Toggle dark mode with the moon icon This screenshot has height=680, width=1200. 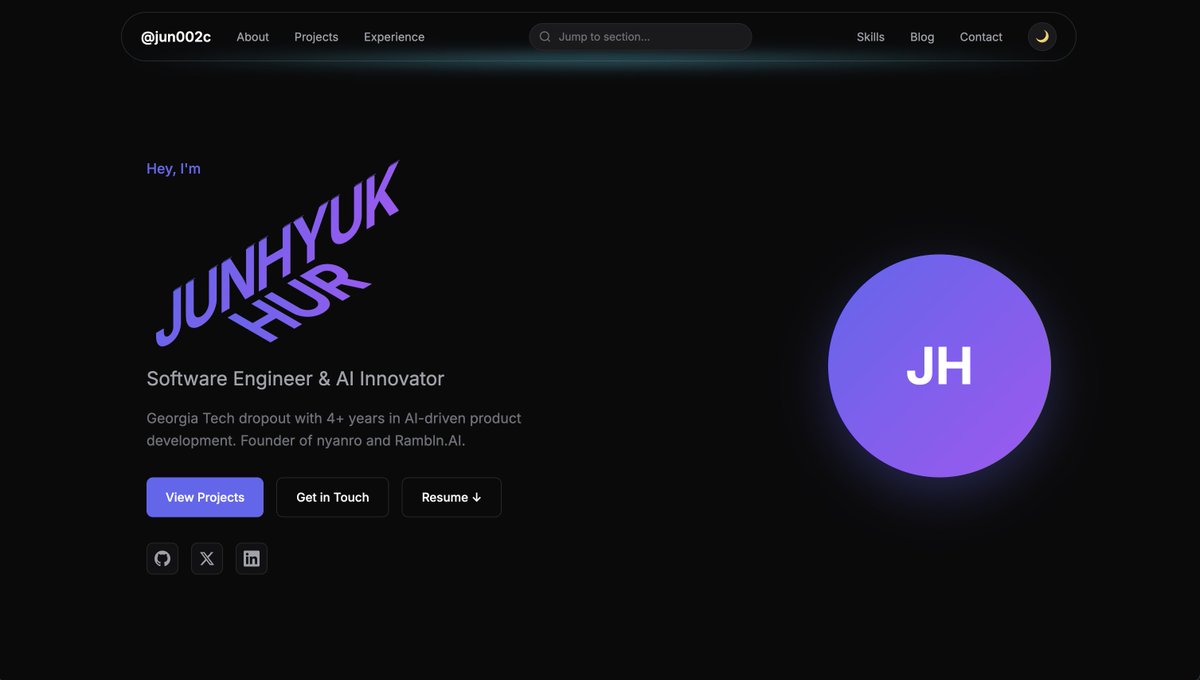[x=1042, y=37]
